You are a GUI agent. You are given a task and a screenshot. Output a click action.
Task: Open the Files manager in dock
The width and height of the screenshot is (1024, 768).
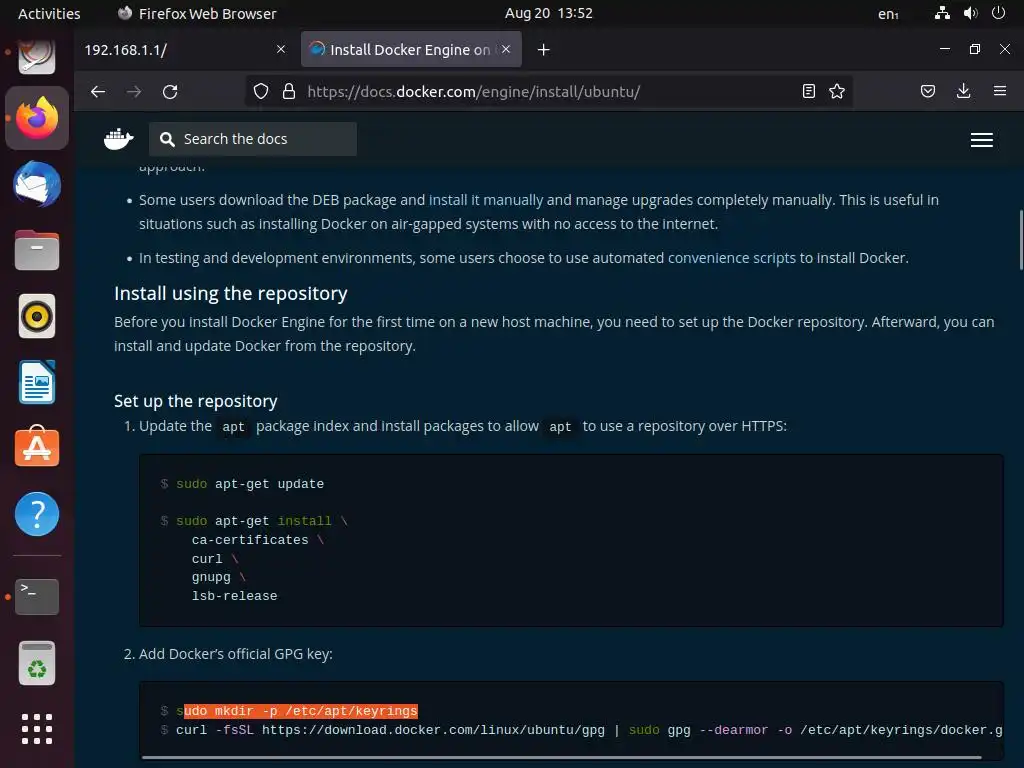pos(37,250)
